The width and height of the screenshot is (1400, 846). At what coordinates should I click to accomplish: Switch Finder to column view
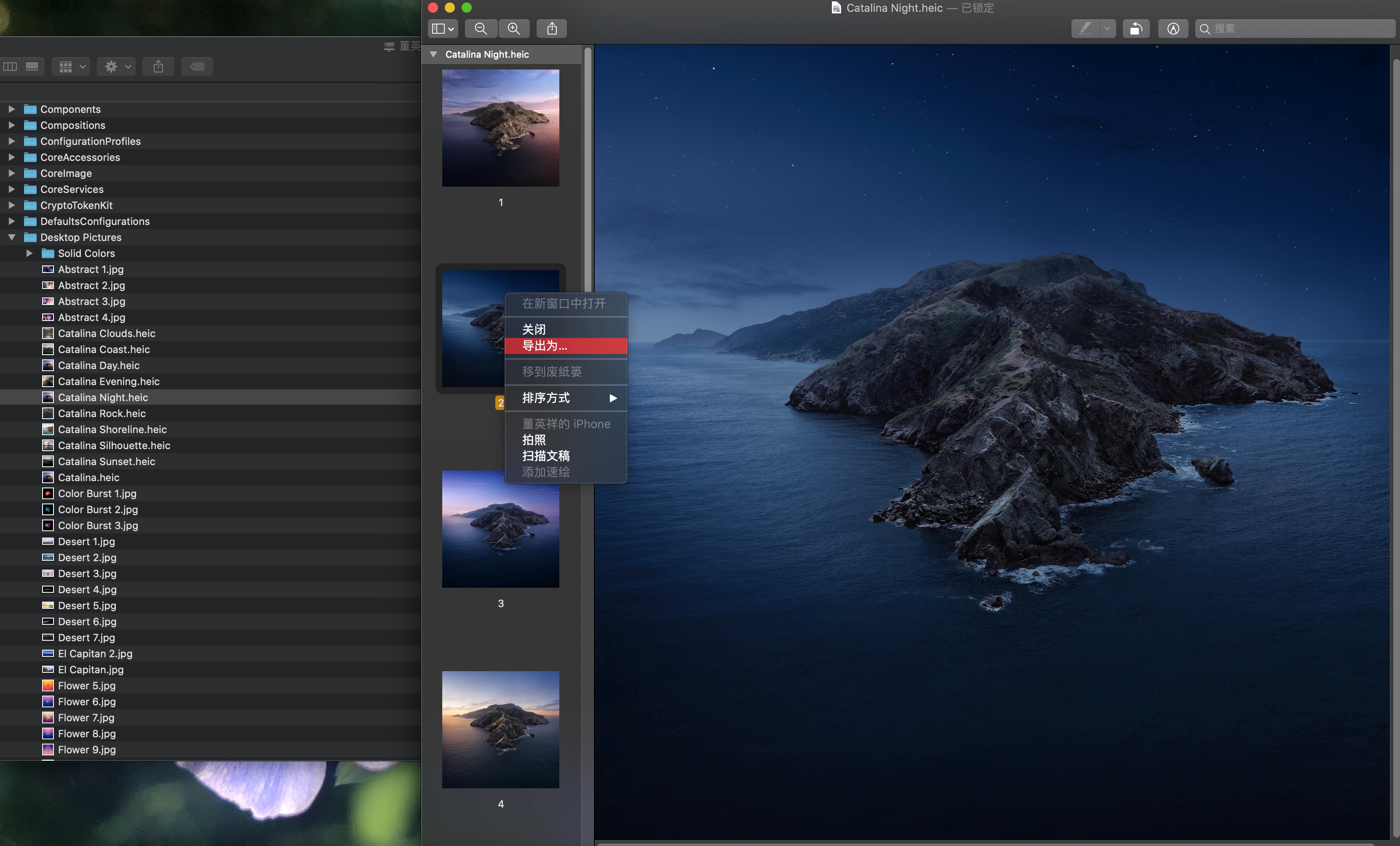point(10,67)
